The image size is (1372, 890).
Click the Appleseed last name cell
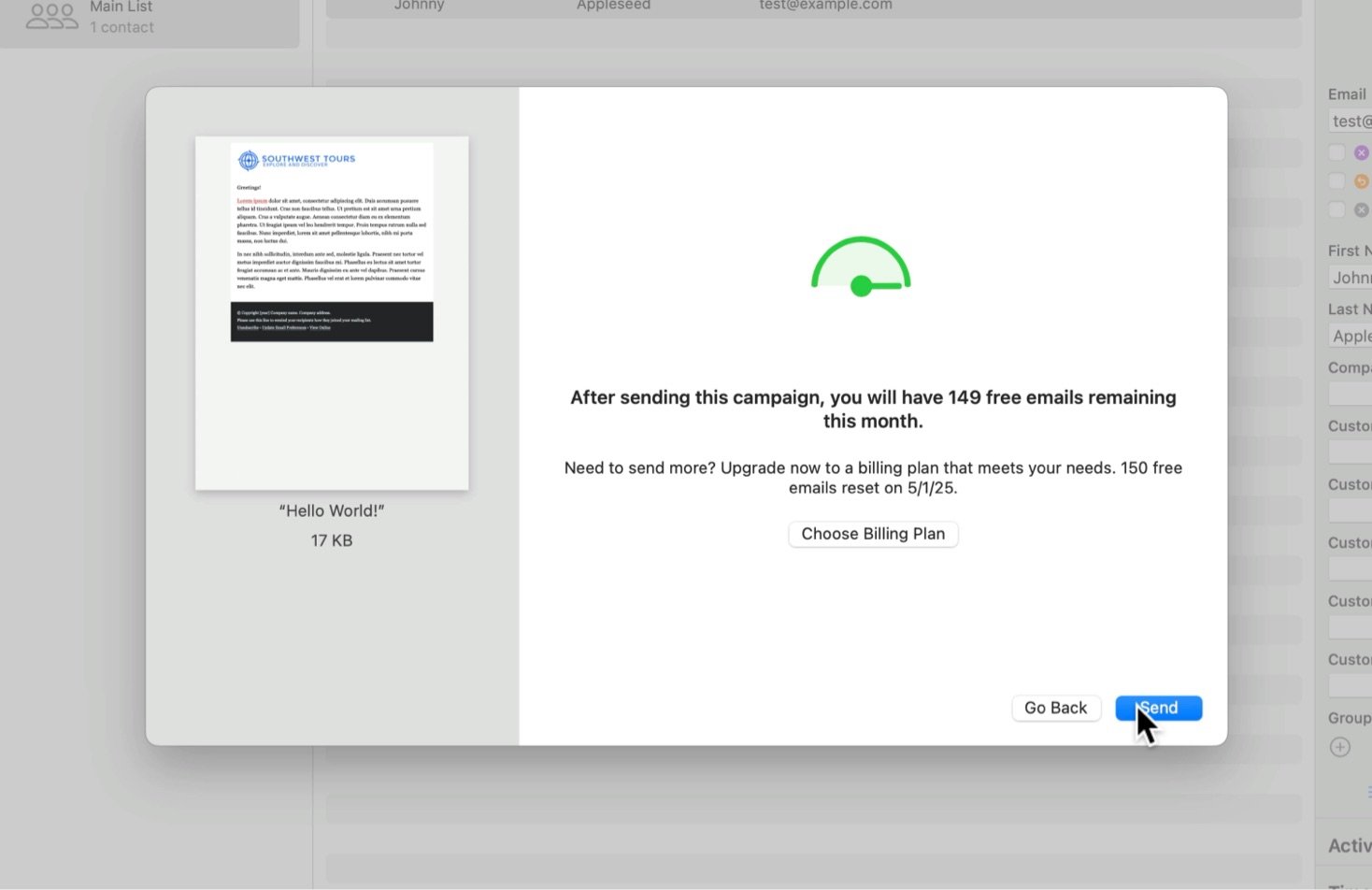[613, 6]
